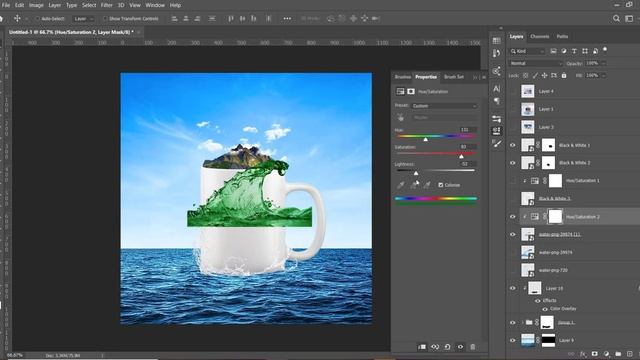640x360 pixels.
Task: Click lock position icon
Action: point(544,76)
